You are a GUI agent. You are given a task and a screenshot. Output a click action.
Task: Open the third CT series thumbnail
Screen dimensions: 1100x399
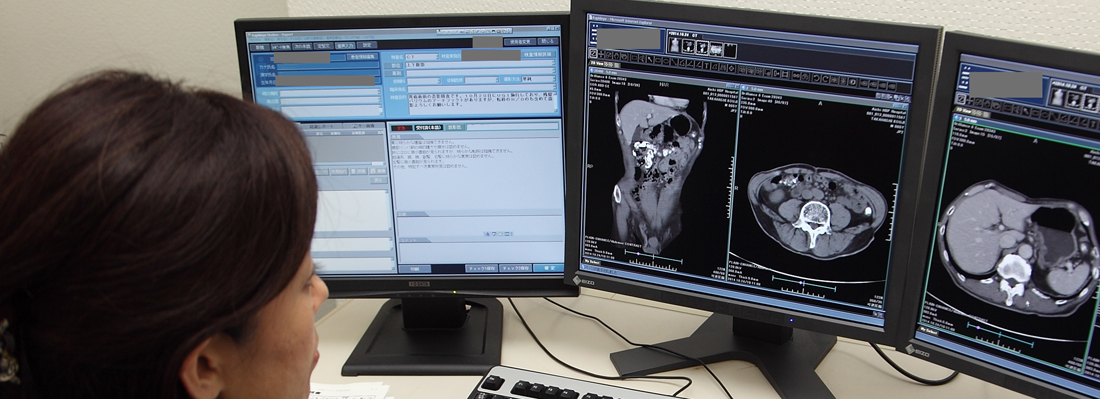702,47
